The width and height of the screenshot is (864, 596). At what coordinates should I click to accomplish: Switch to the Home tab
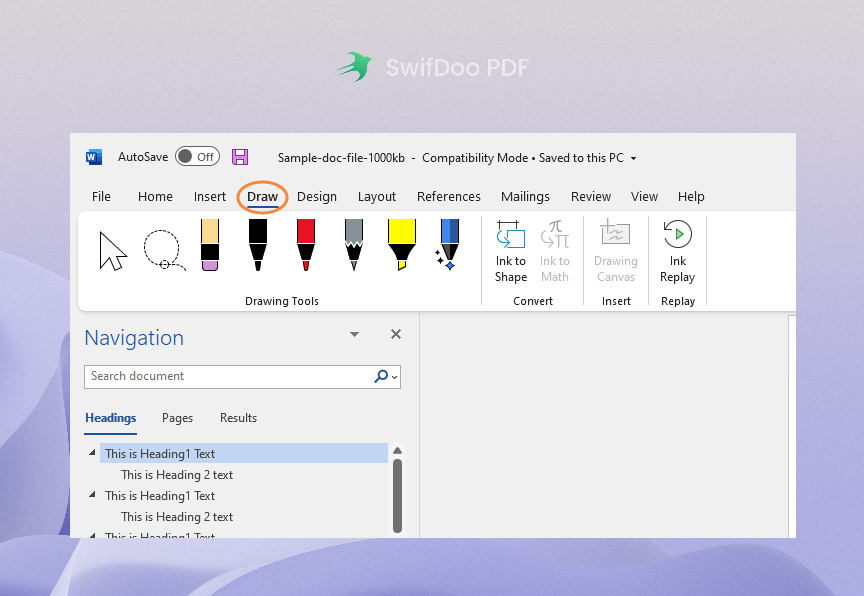(x=155, y=197)
